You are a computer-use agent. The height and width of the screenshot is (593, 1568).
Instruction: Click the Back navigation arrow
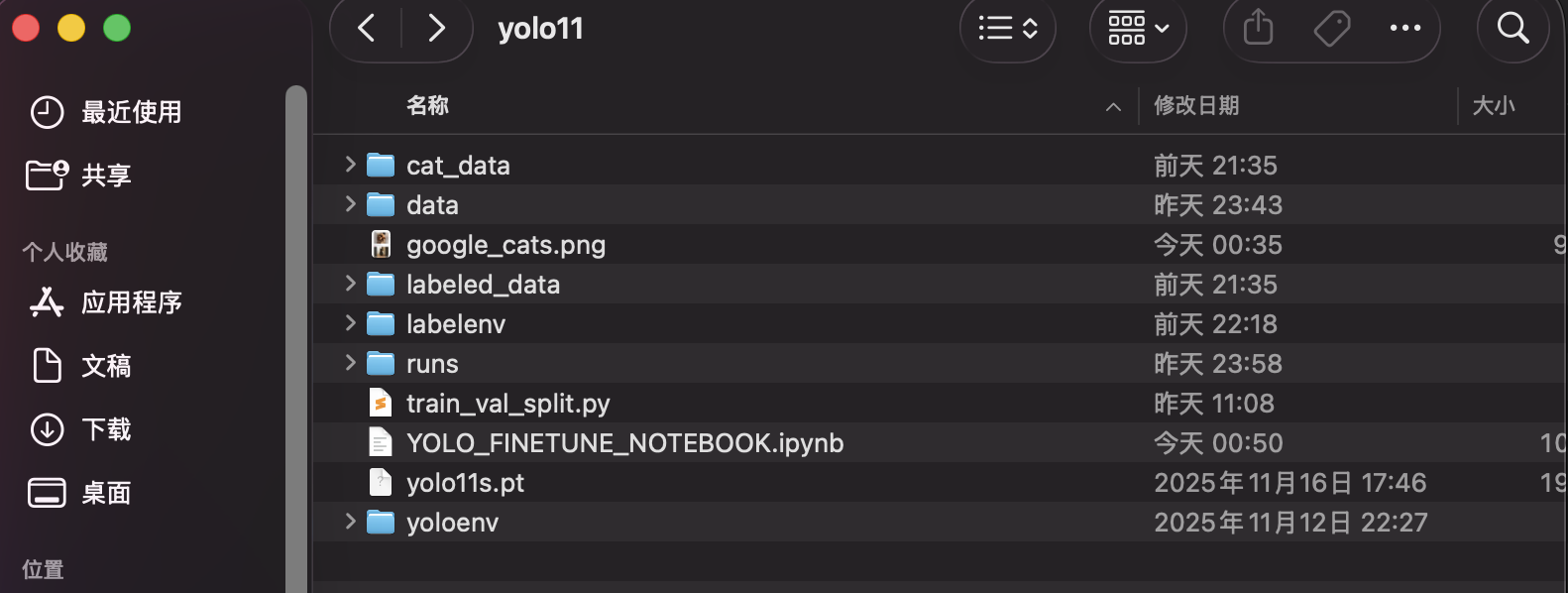click(367, 28)
